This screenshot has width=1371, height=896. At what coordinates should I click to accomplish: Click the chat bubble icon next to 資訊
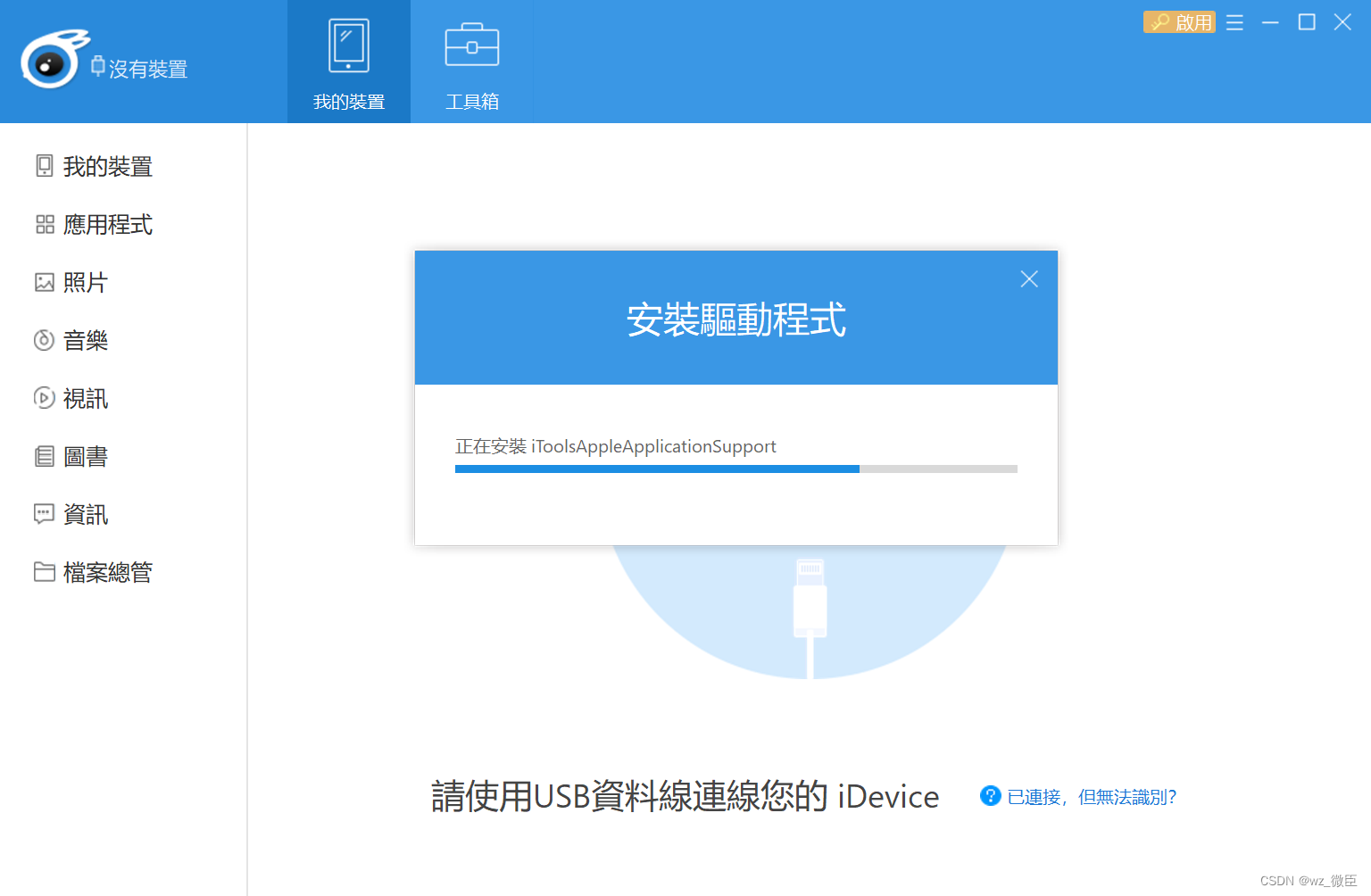(x=45, y=514)
